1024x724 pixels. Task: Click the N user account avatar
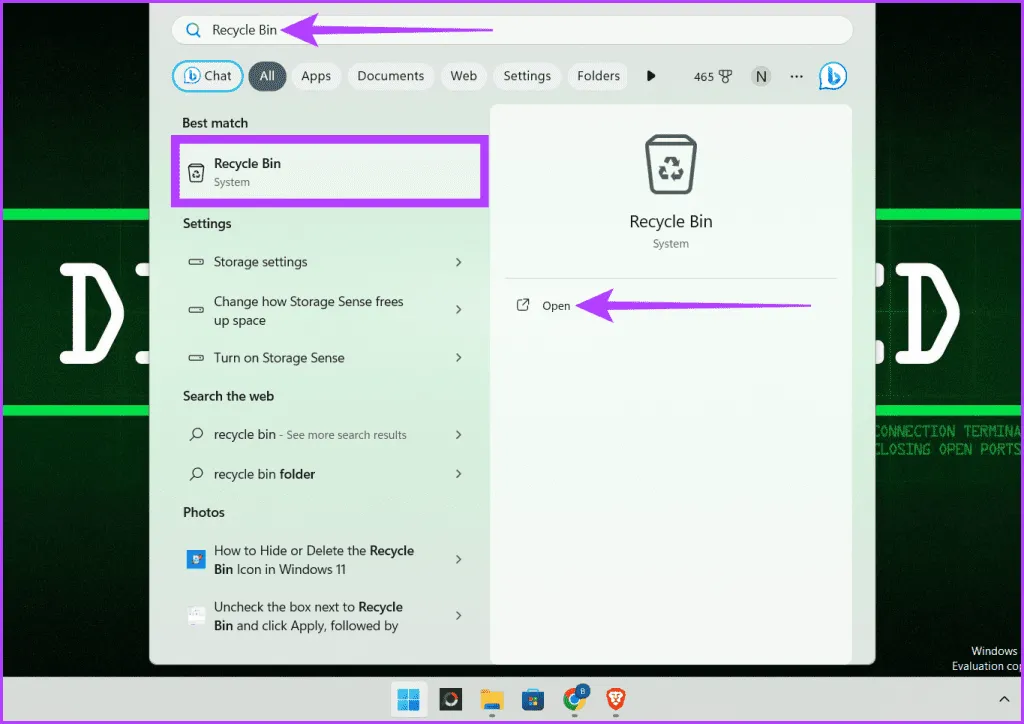(761, 76)
